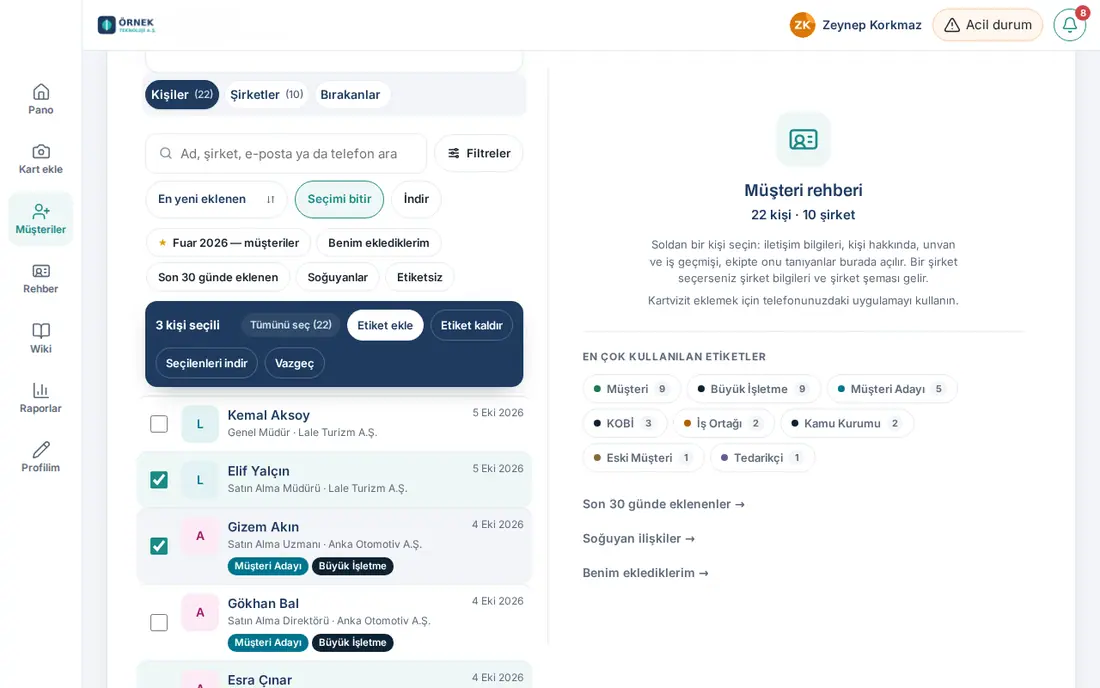Toggle Seçimi bitir selection mode

click(x=340, y=199)
